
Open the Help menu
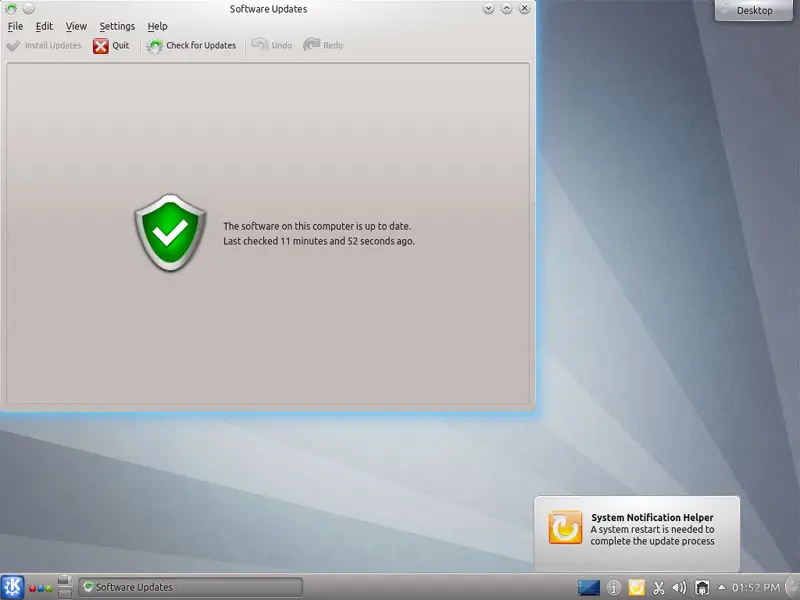[x=157, y=26]
